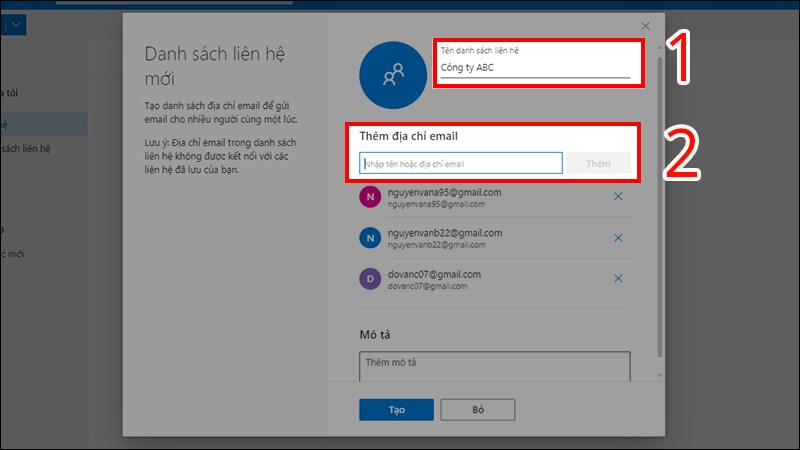Select nguyenvana95@gmail.com contact name

[x=444, y=192]
